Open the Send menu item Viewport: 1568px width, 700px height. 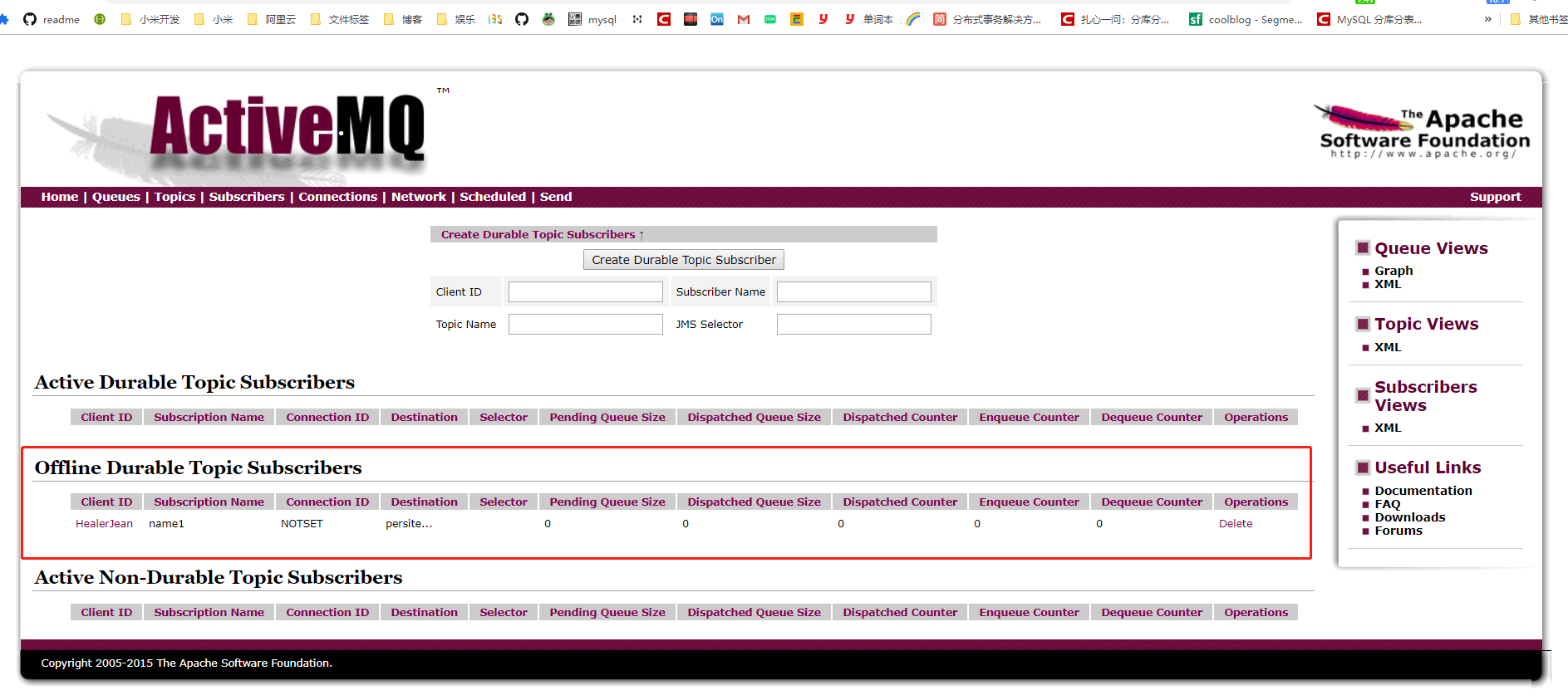556,197
